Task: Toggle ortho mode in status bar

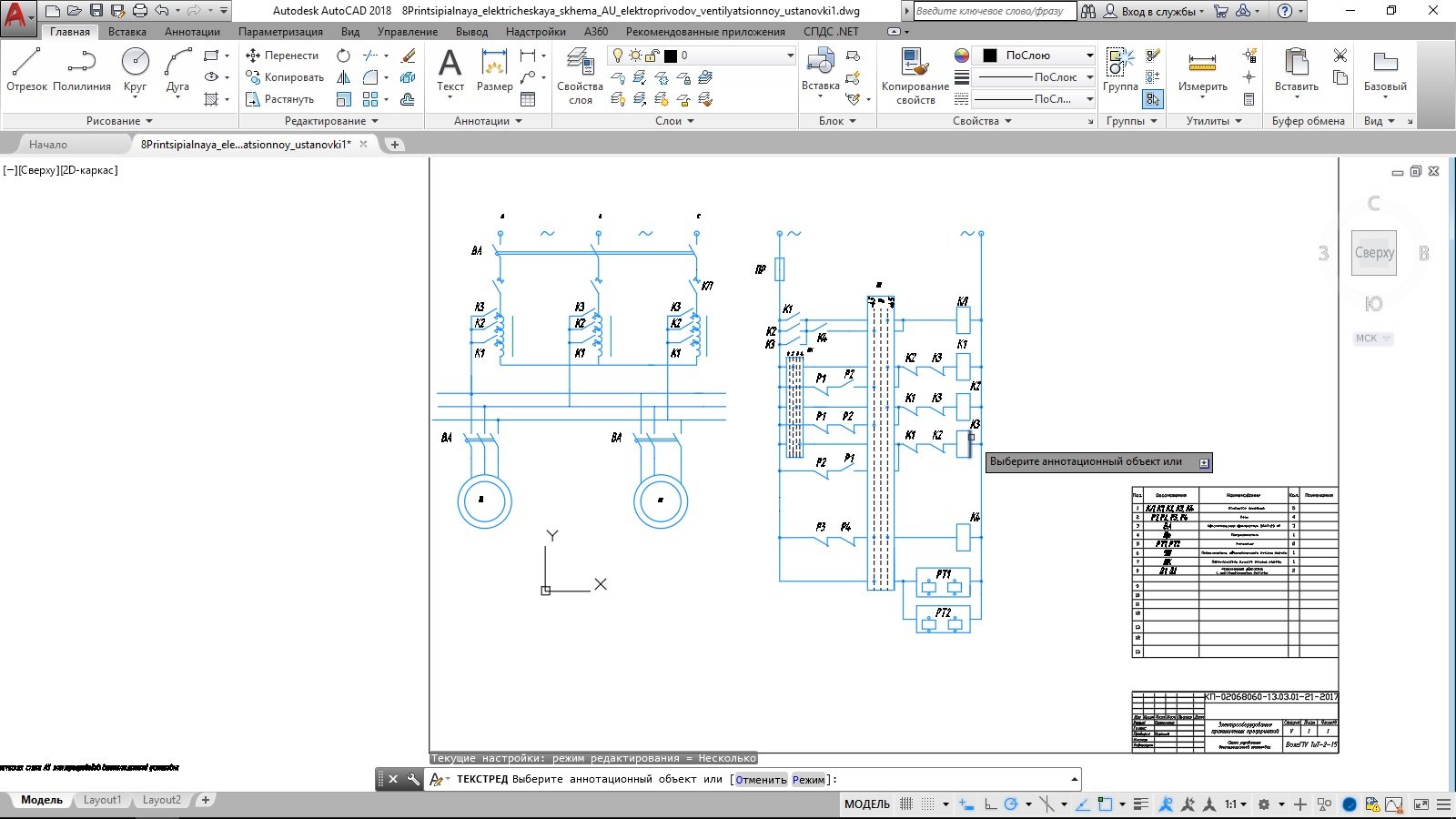Action: point(990,804)
